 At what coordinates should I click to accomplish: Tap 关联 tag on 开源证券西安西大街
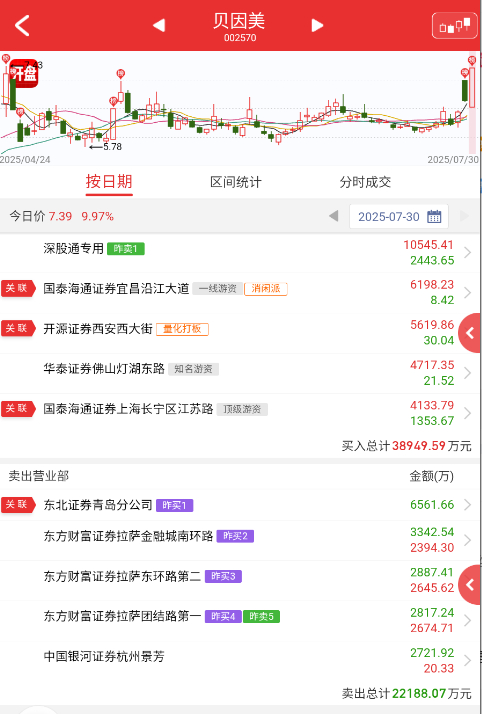pyautogui.click(x=18, y=328)
